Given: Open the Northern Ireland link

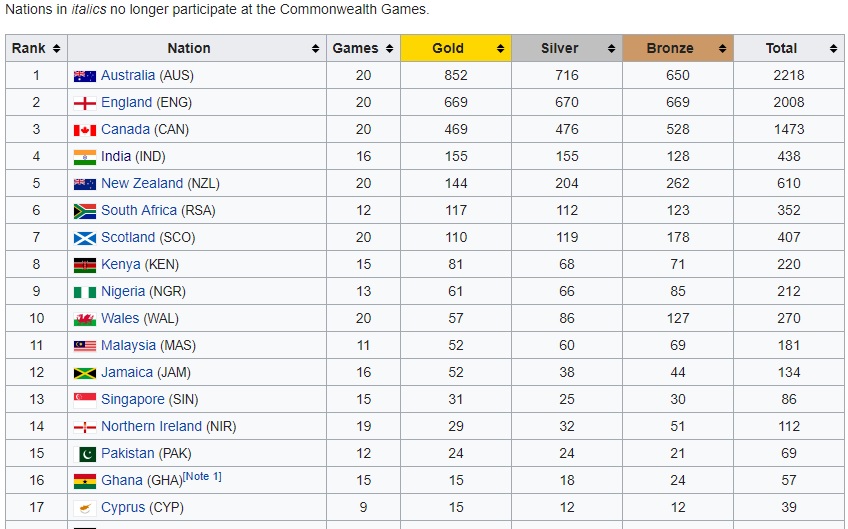Looking at the screenshot, I should (x=151, y=426).
